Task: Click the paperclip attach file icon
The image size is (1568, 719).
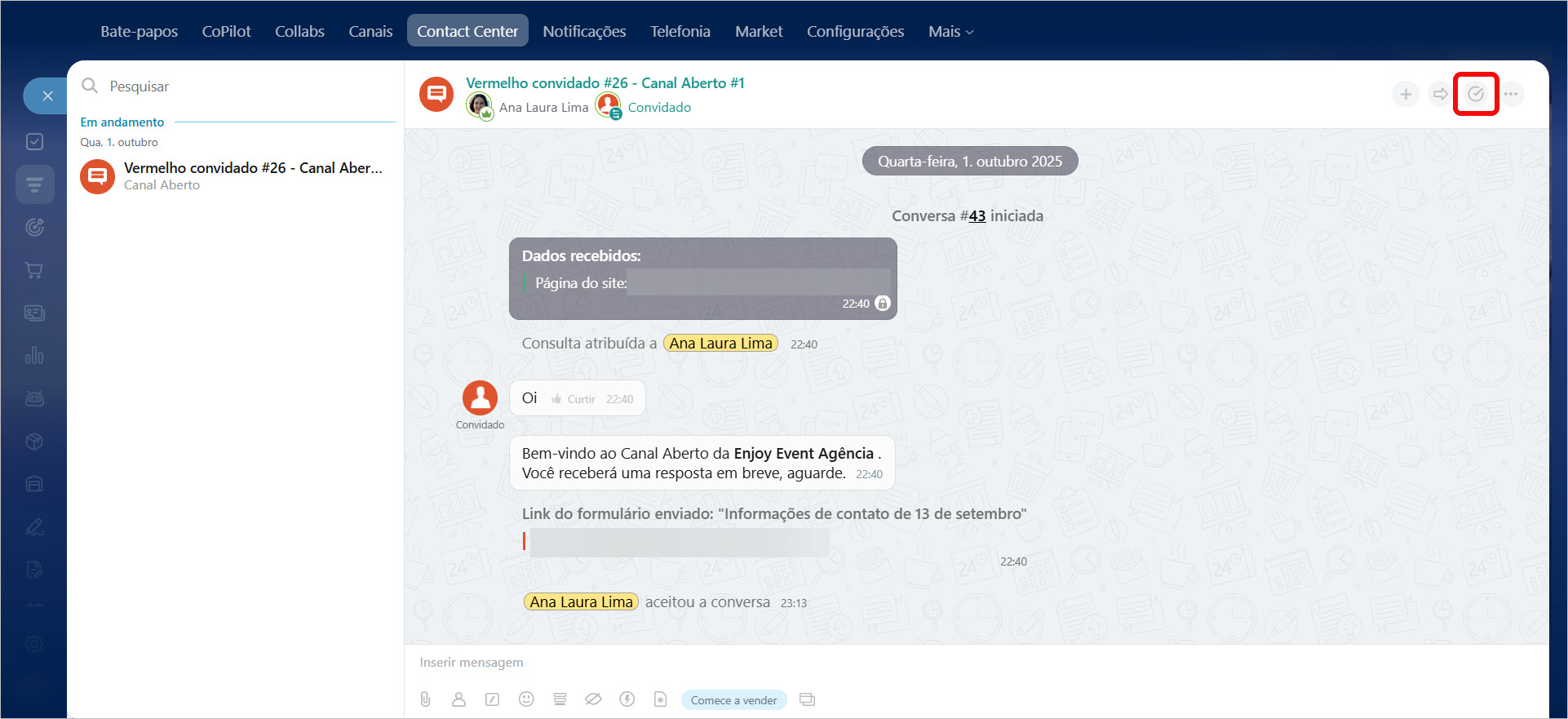Action: pos(425,699)
